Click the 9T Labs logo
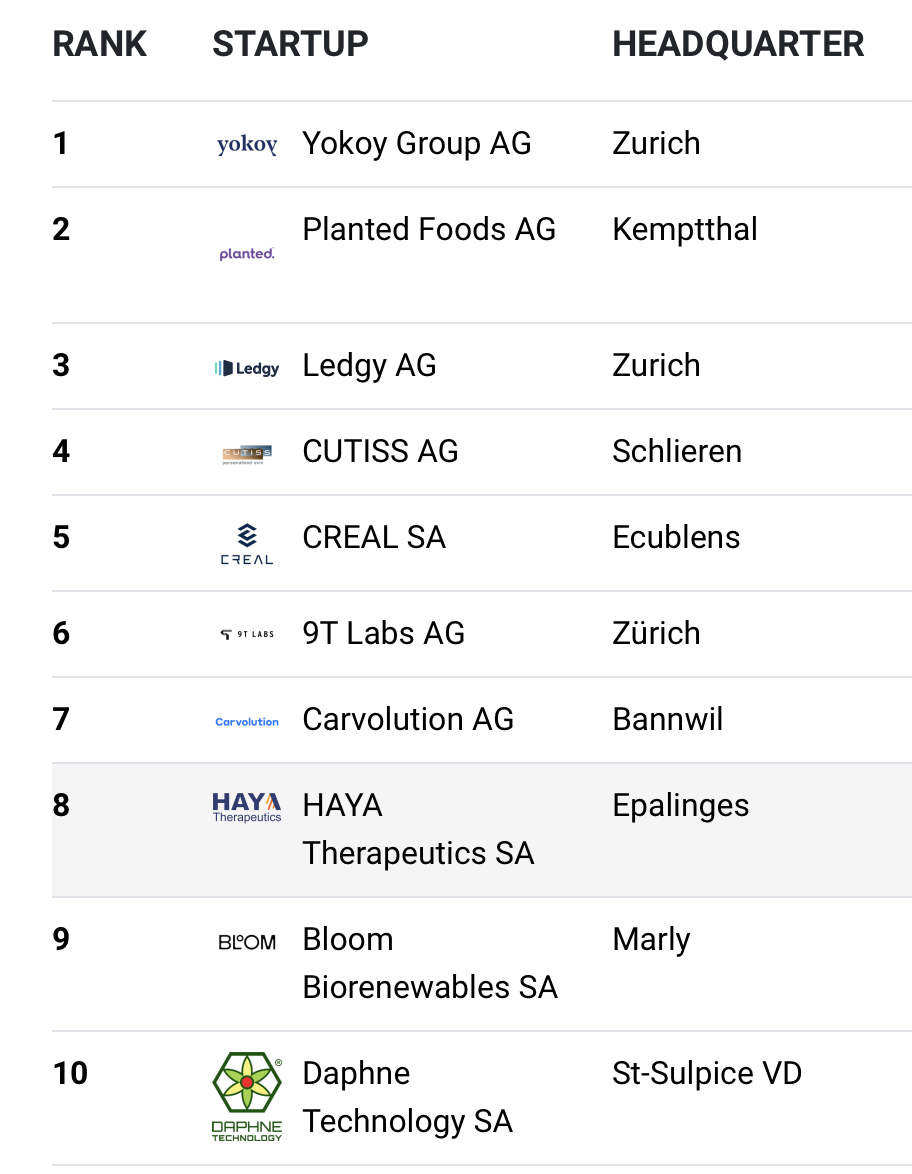 pyautogui.click(x=247, y=634)
